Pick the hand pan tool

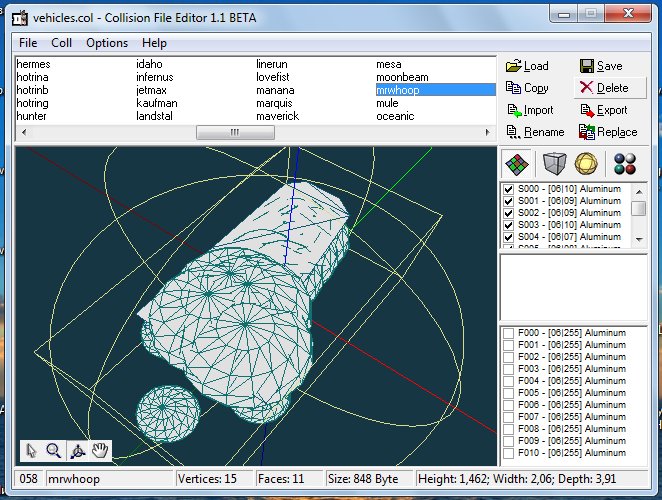[100, 451]
